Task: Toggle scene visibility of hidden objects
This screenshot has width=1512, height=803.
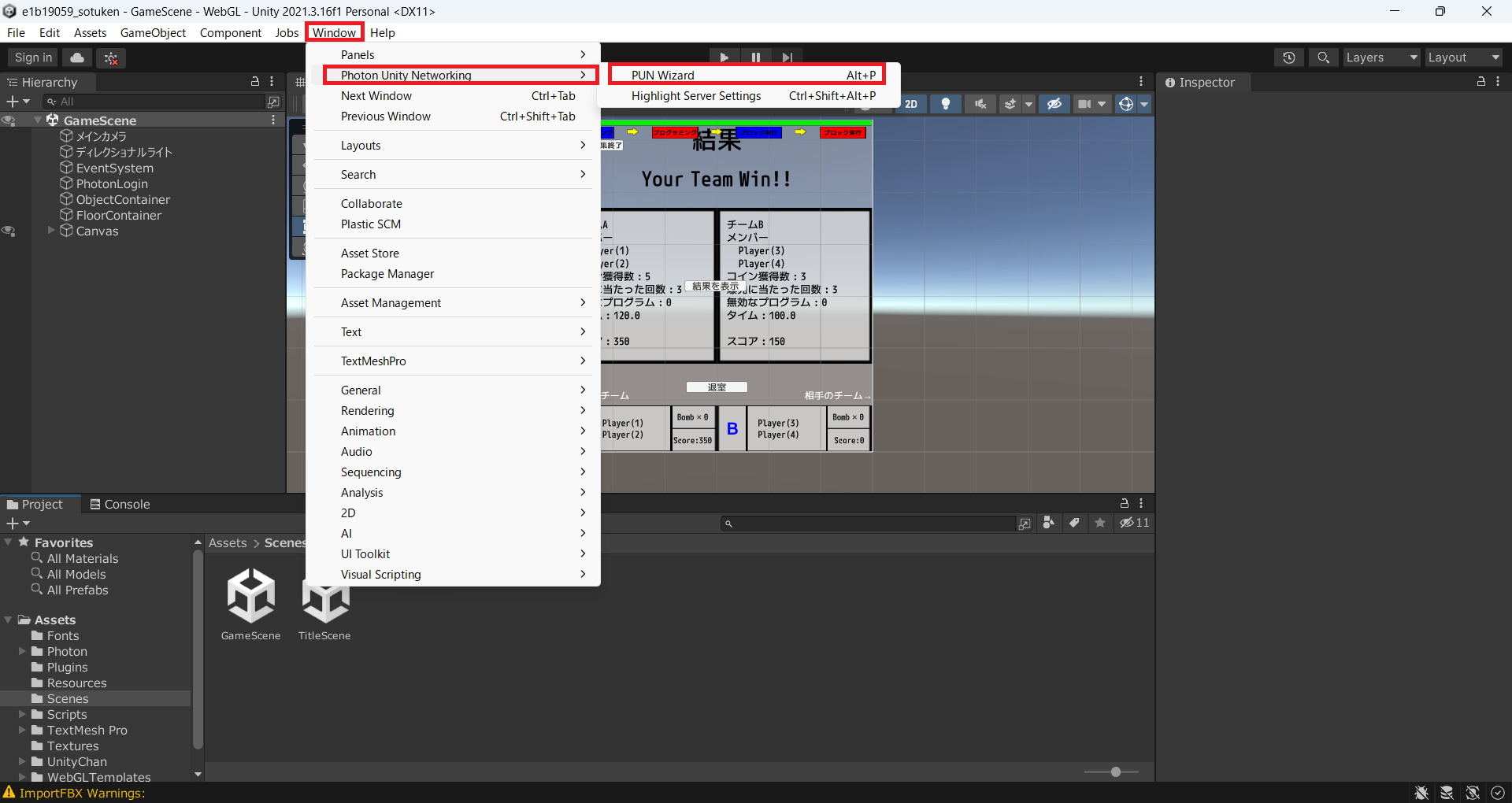Action: pyautogui.click(x=1054, y=104)
